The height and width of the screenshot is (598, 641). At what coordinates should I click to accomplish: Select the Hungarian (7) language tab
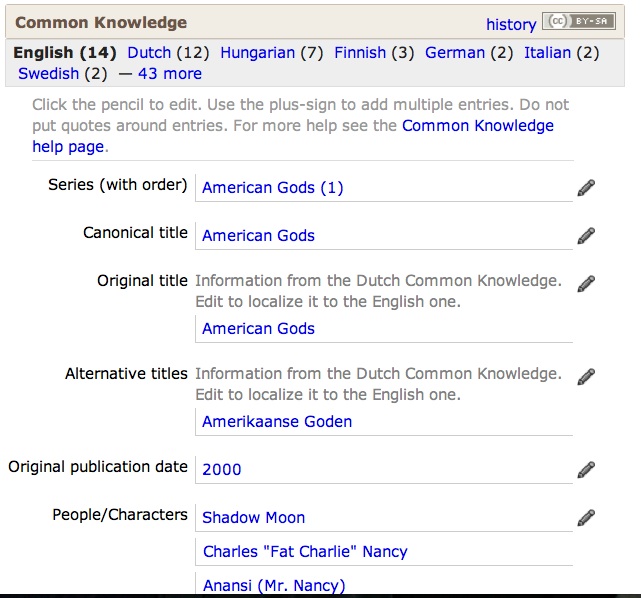258,53
